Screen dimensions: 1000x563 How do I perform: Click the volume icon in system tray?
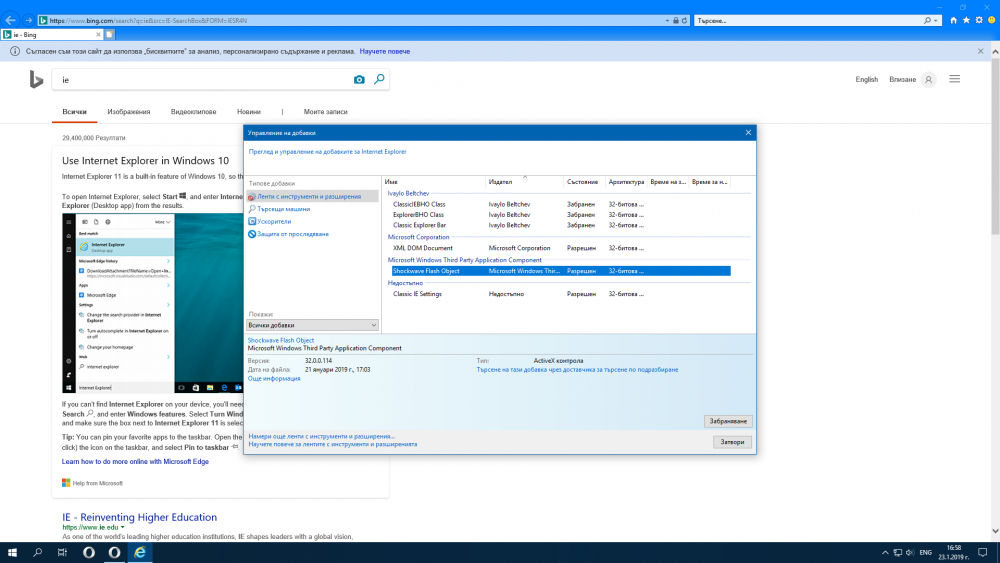(x=910, y=552)
